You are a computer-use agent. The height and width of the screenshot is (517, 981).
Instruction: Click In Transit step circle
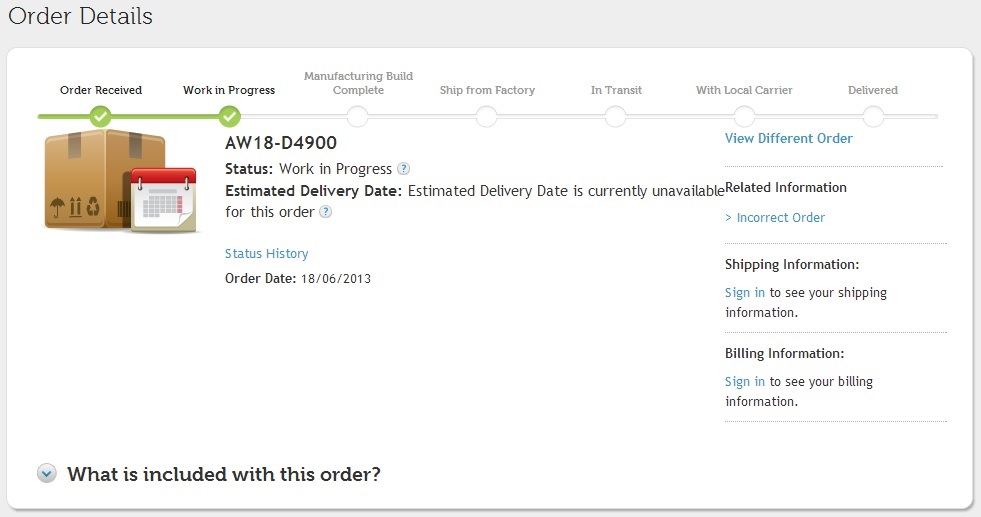click(616, 117)
